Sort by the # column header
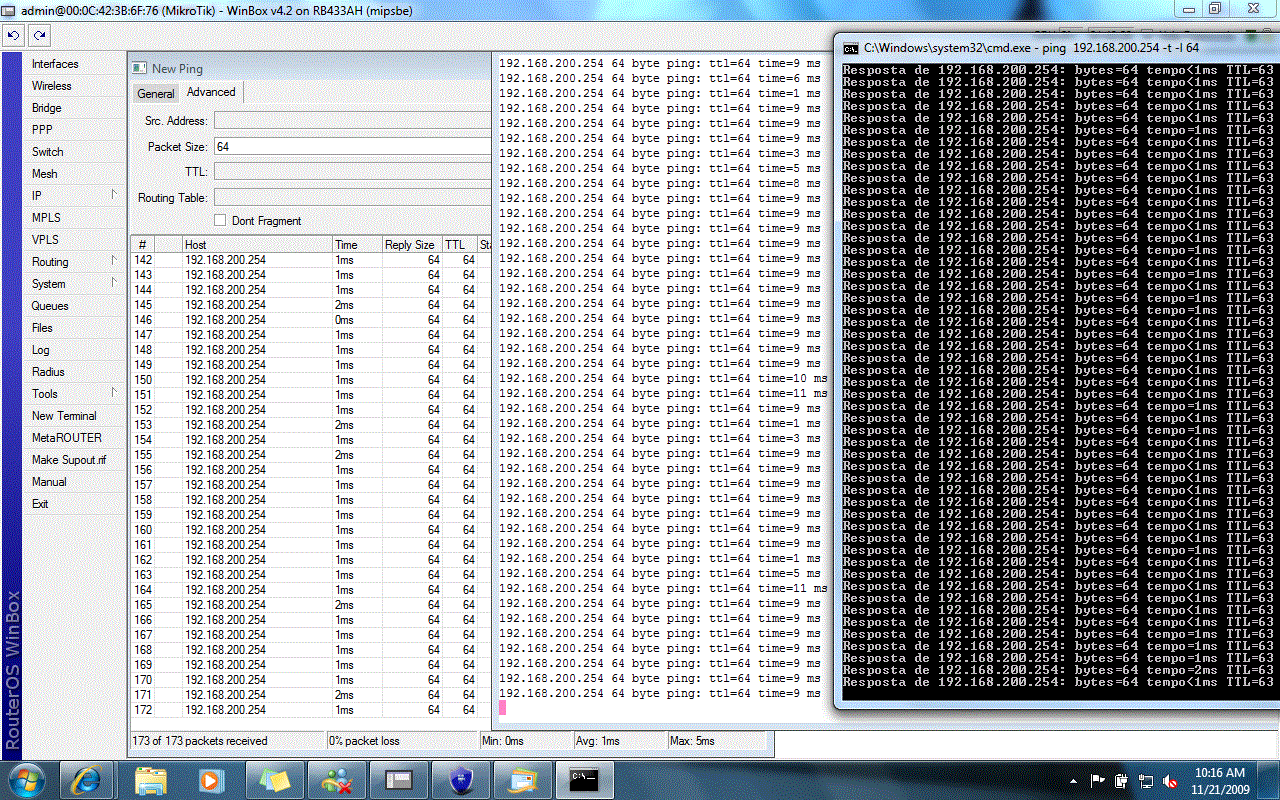 point(143,245)
